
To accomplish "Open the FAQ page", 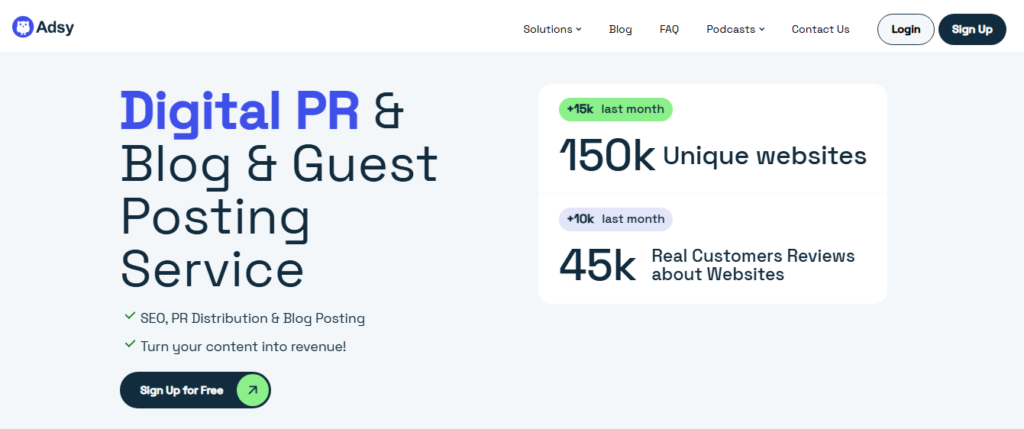I will [669, 29].
